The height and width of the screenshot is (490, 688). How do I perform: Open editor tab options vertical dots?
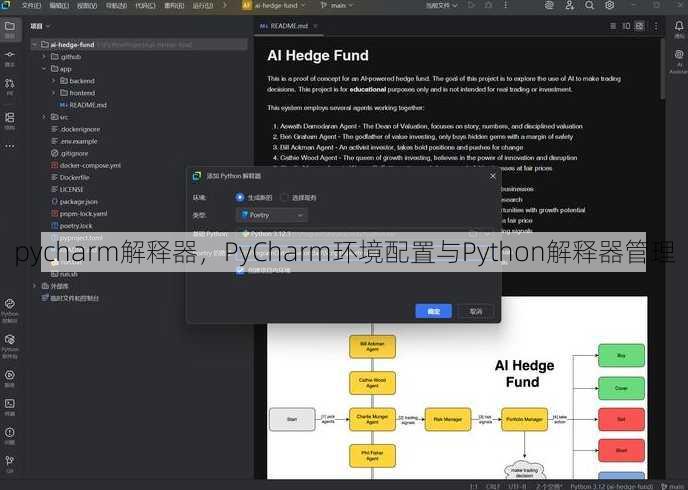[x=656, y=26]
